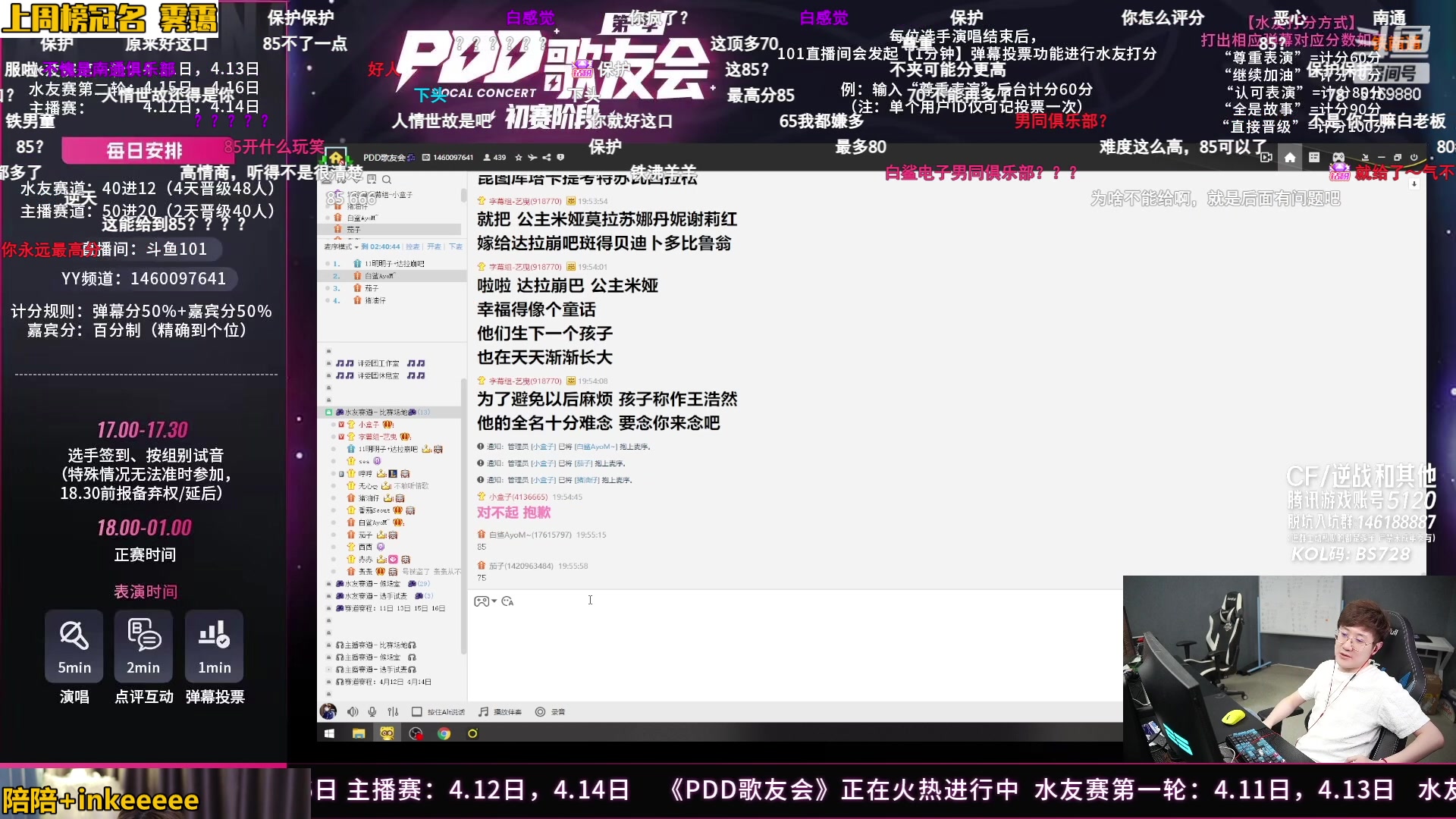Toggle the push-to-talk (按住Alt说话) checkbox

tap(417, 712)
